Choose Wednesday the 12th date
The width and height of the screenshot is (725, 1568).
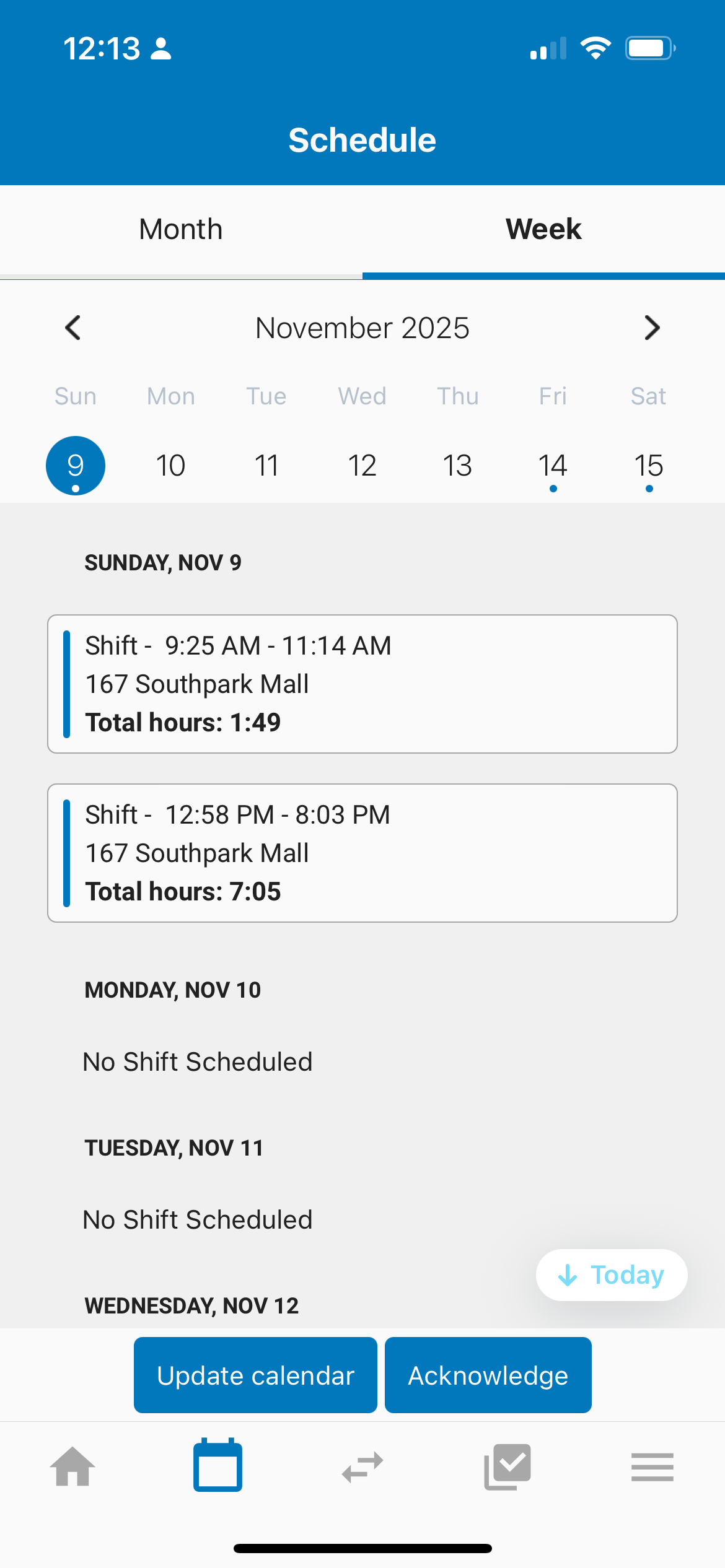pyautogui.click(x=362, y=466)
